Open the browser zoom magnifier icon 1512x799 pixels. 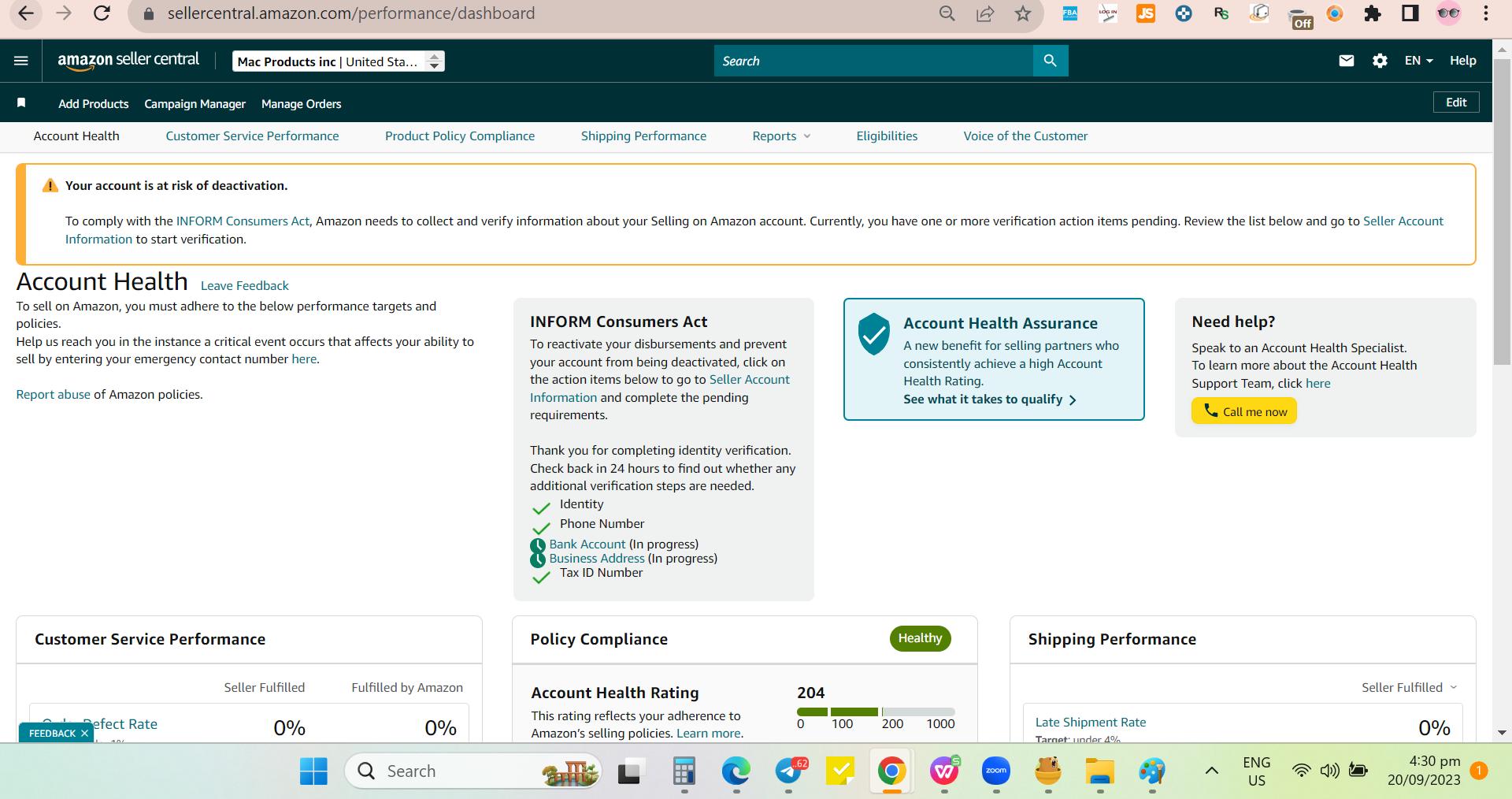pyautogui.click(x=947, y=13)
